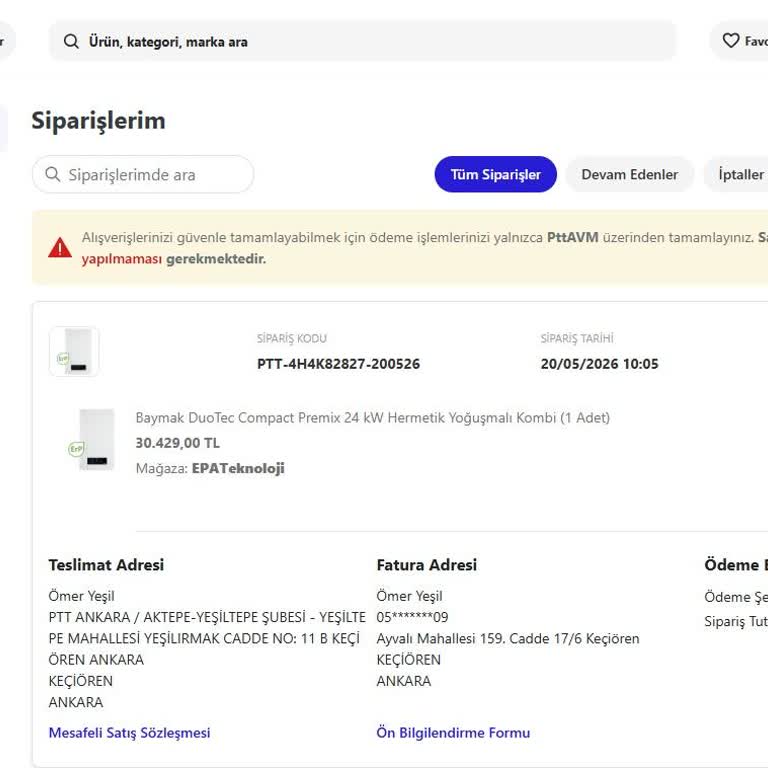Click the 'Fatura Adresi' heading
This screenshot has width=768, height=768.
click(x=426, y=565)
